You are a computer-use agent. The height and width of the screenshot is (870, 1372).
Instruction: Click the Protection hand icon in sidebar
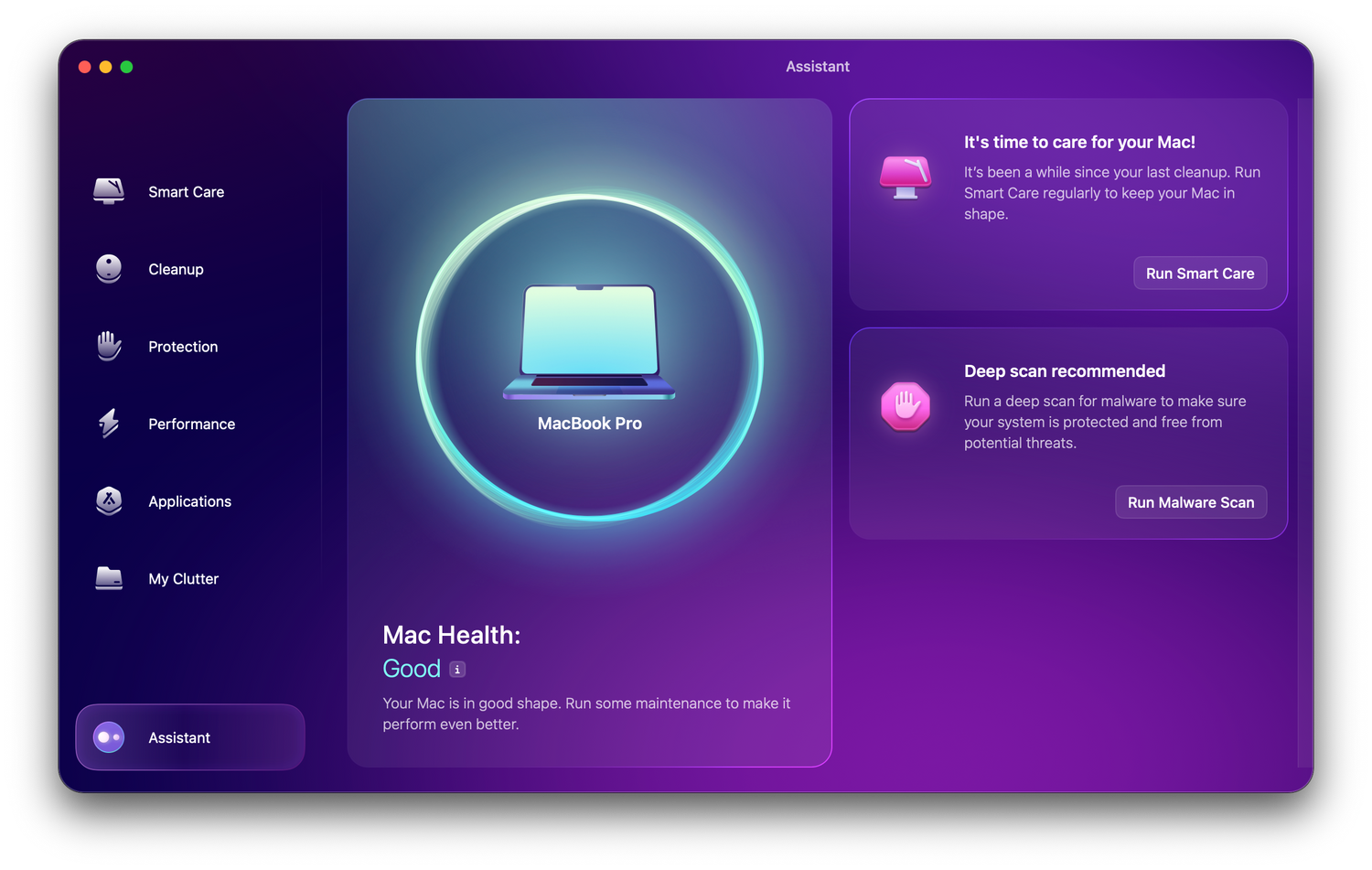109,346
